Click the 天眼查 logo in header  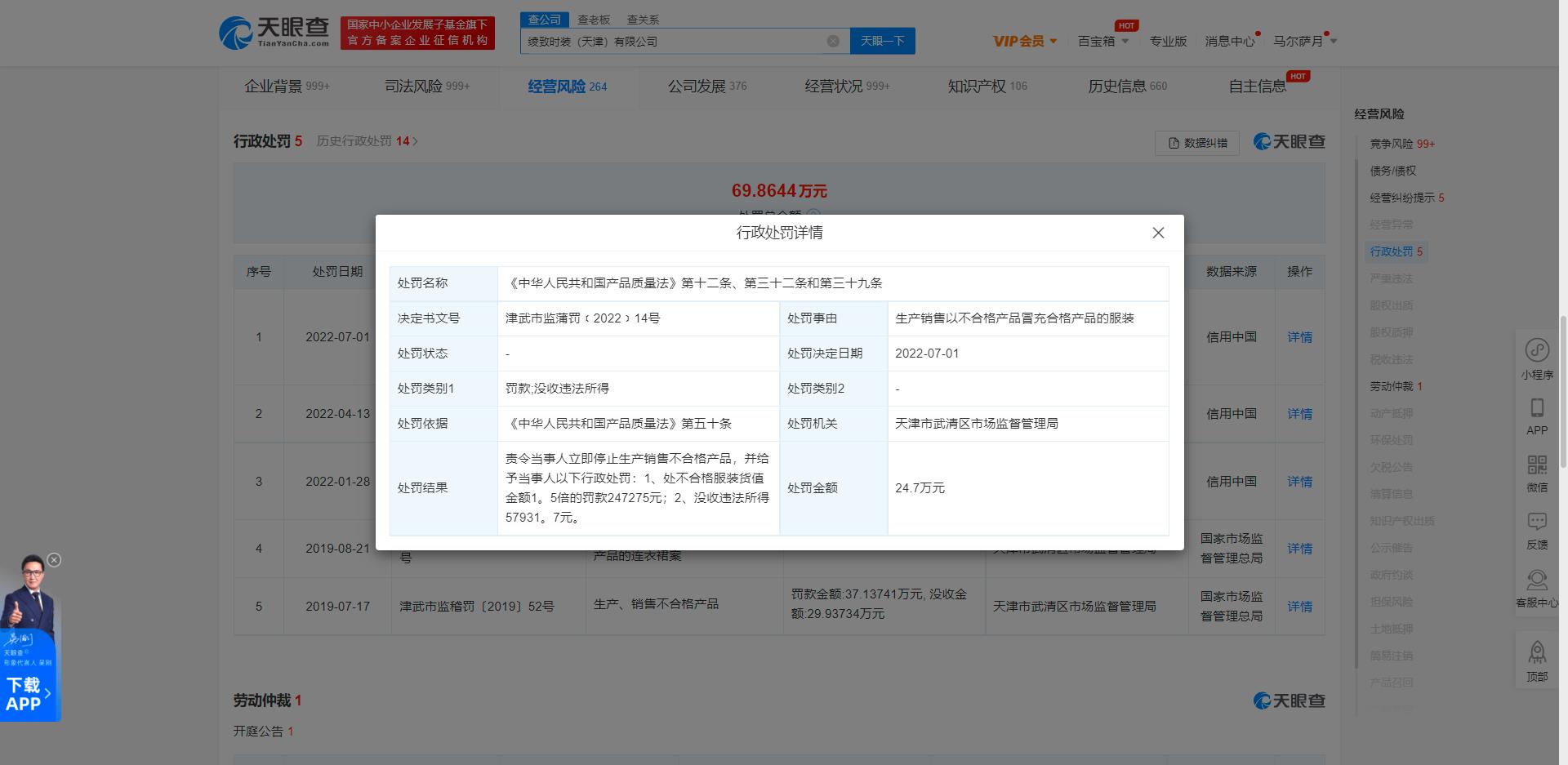tap(274, 33)
